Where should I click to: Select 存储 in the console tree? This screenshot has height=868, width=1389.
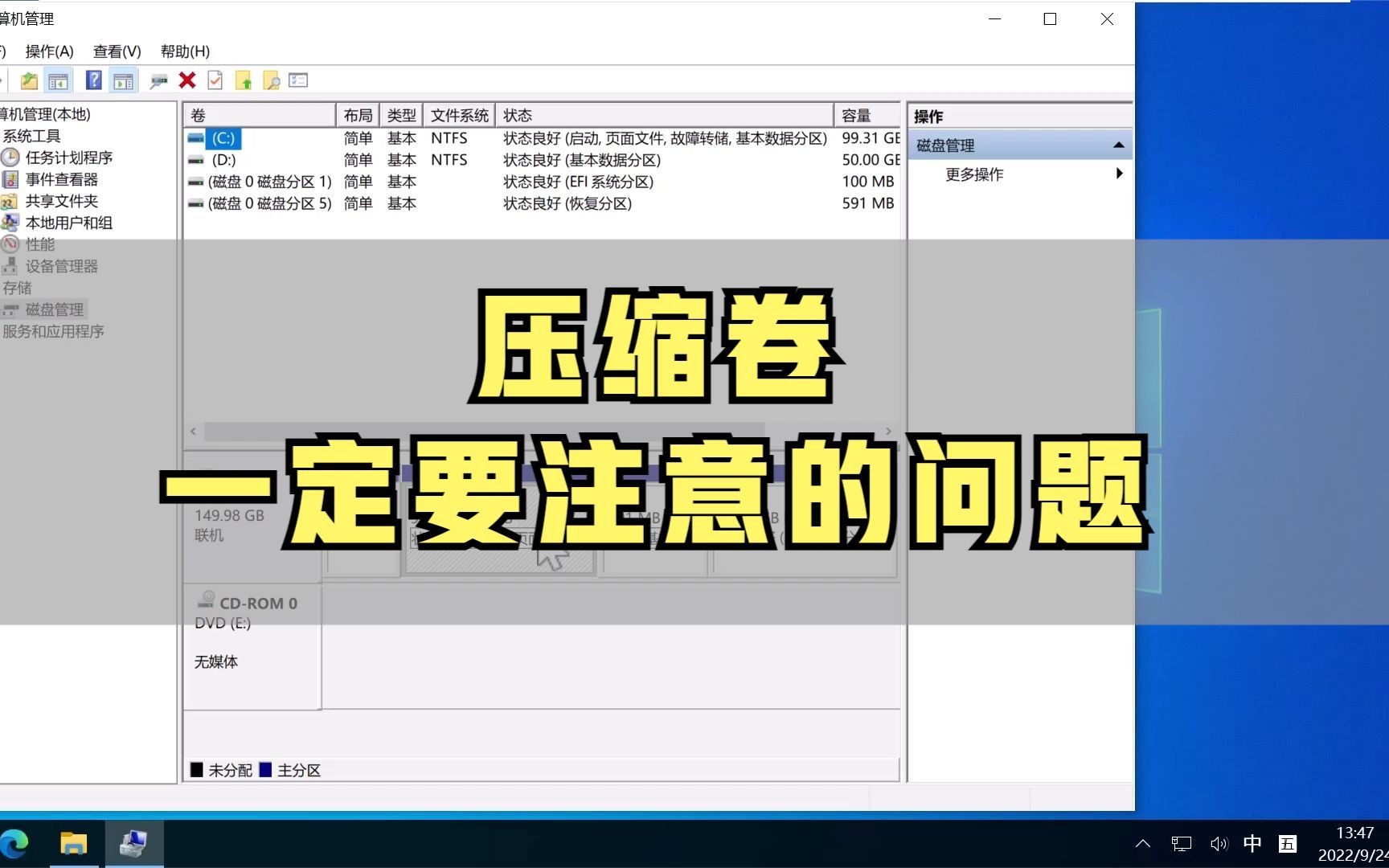click(x=17, y=288)
